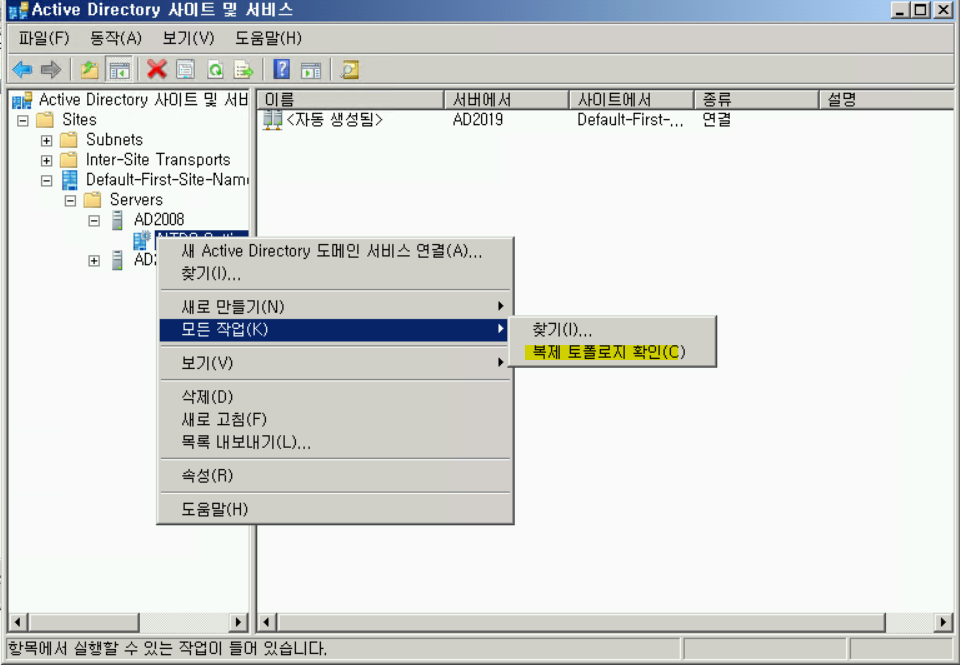Click the Inter-Site Transports folder icon
This screenshot has width=960, height=665.
point(69,160)
